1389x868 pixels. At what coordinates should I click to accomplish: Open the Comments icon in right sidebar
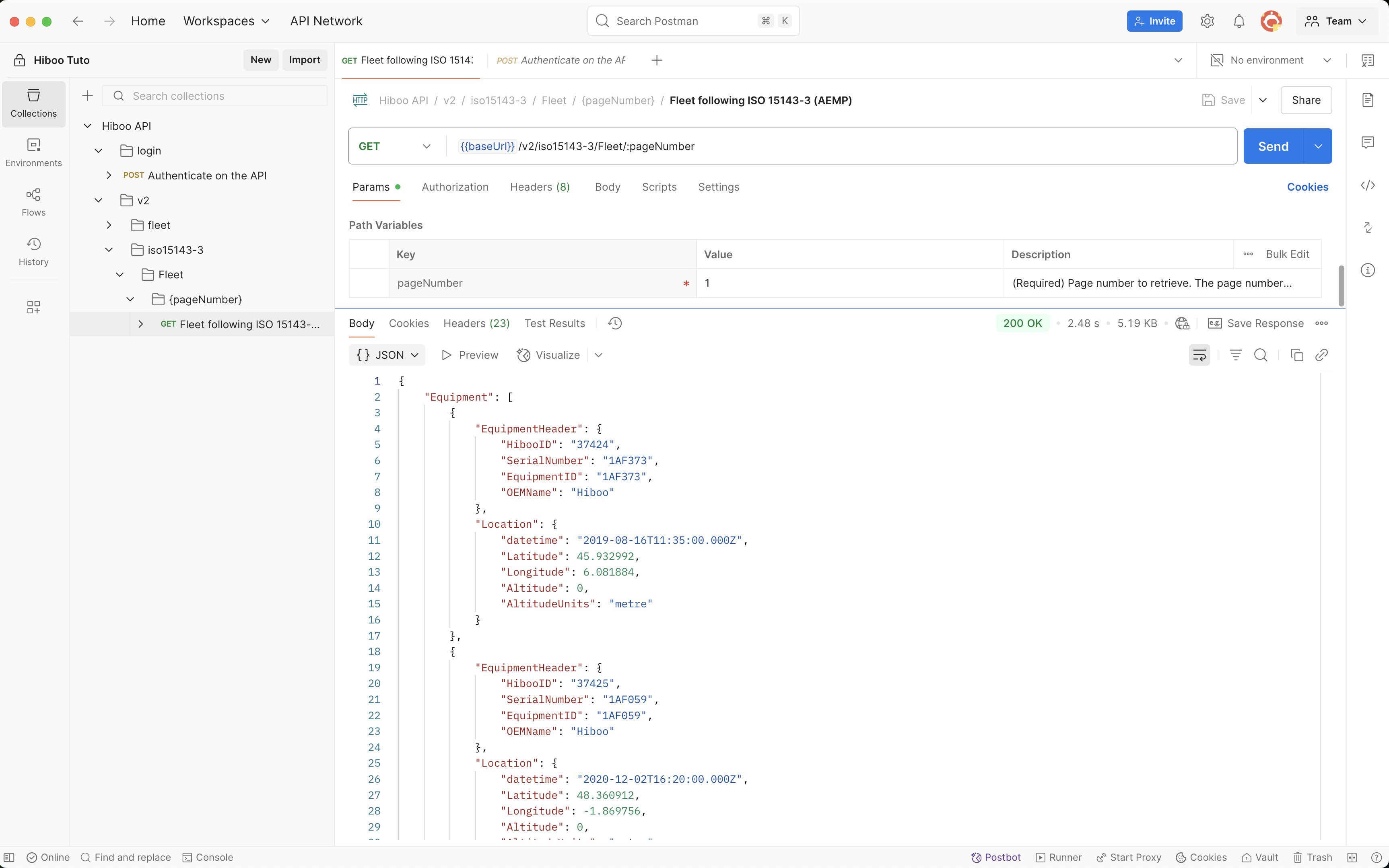click(x=1368, y=142)
